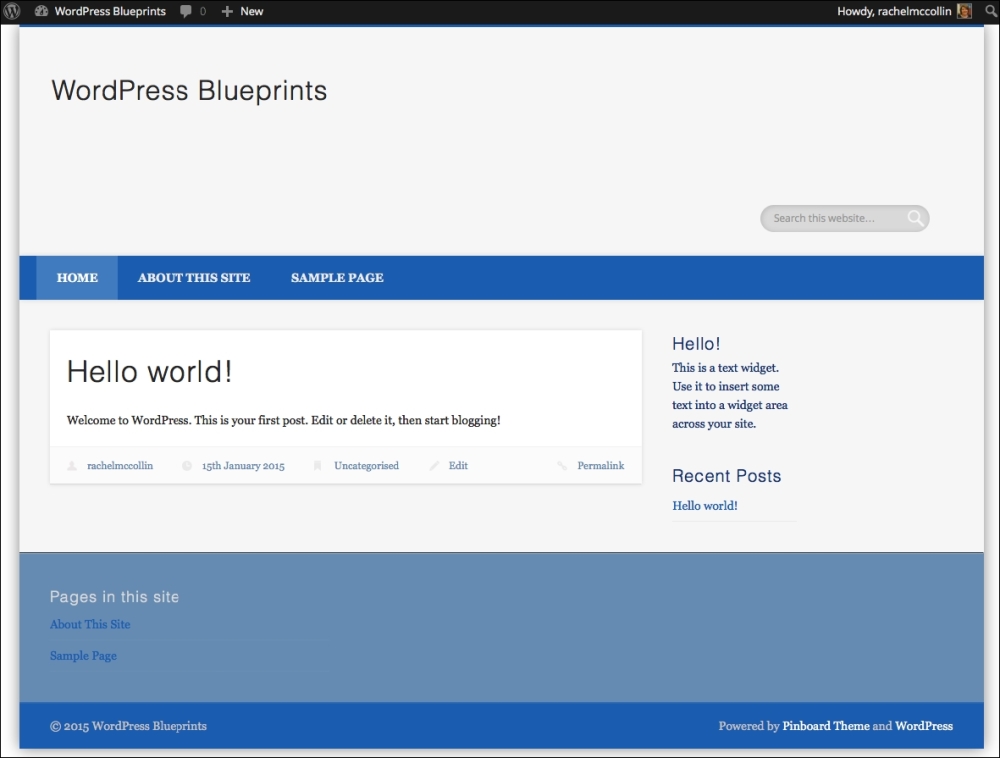Click the clock icon beside the post date
The image size is (1000, 758).
187,466
